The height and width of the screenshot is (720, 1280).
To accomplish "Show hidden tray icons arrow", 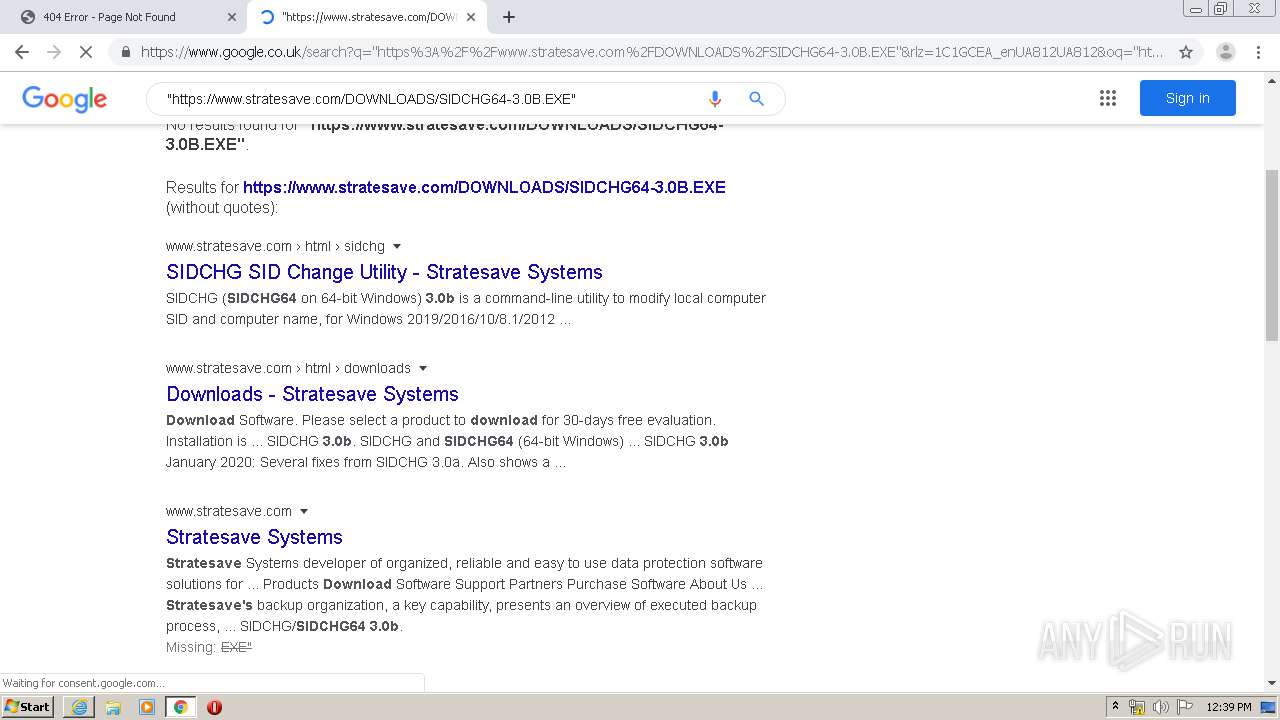I will click(x=1115, y=707).
